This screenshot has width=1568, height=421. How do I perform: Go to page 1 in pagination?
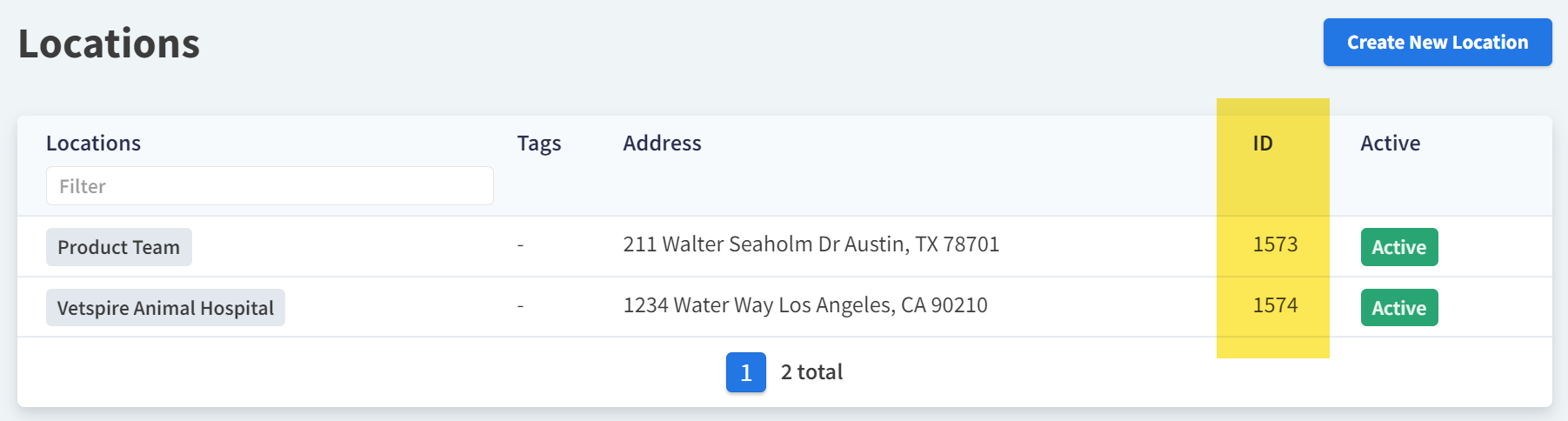tap(745, 372)
